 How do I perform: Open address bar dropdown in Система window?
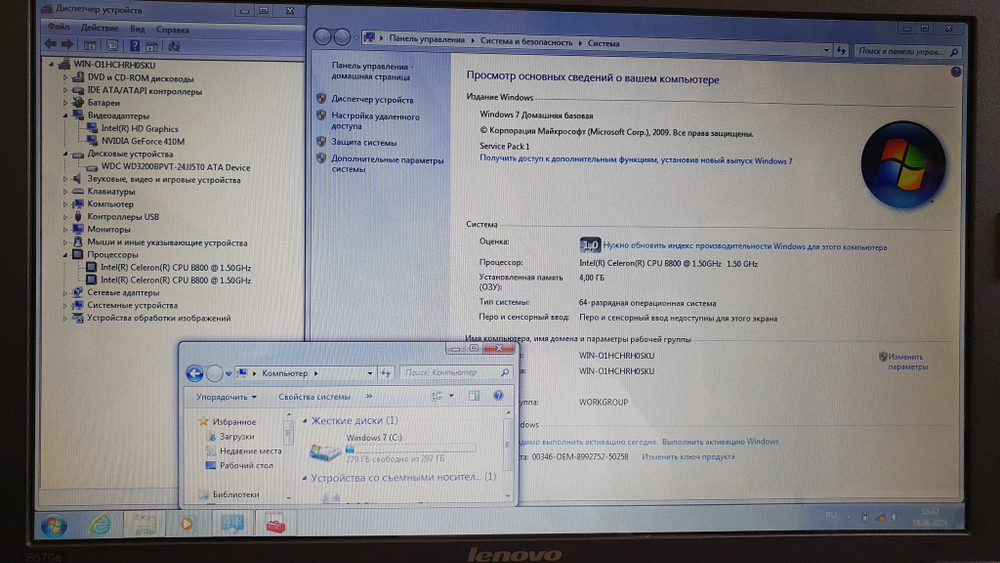tap(826, 50)
